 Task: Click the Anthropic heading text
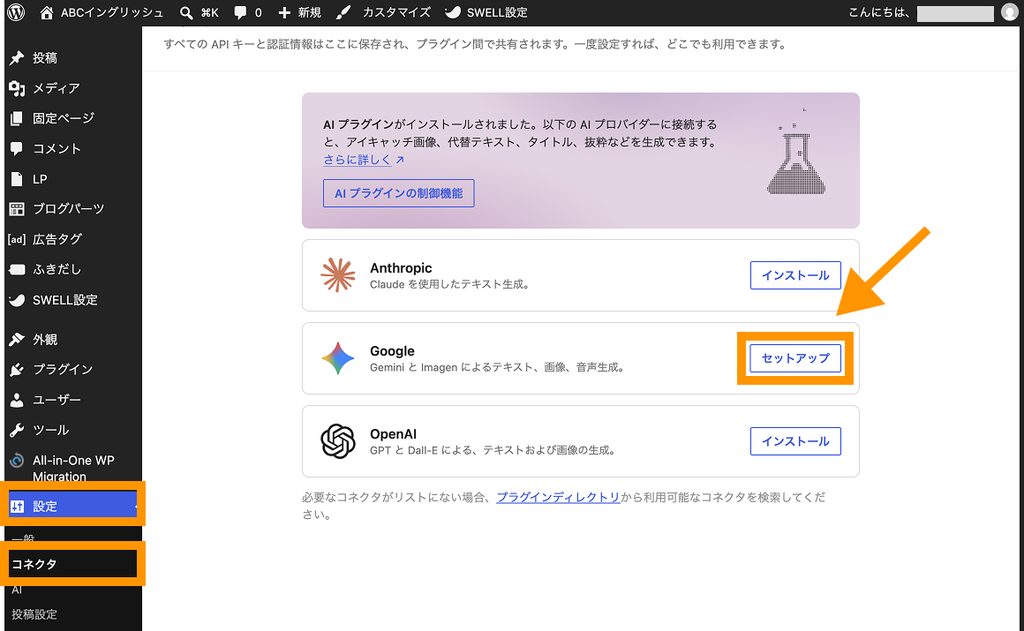(x=401, y=268)
